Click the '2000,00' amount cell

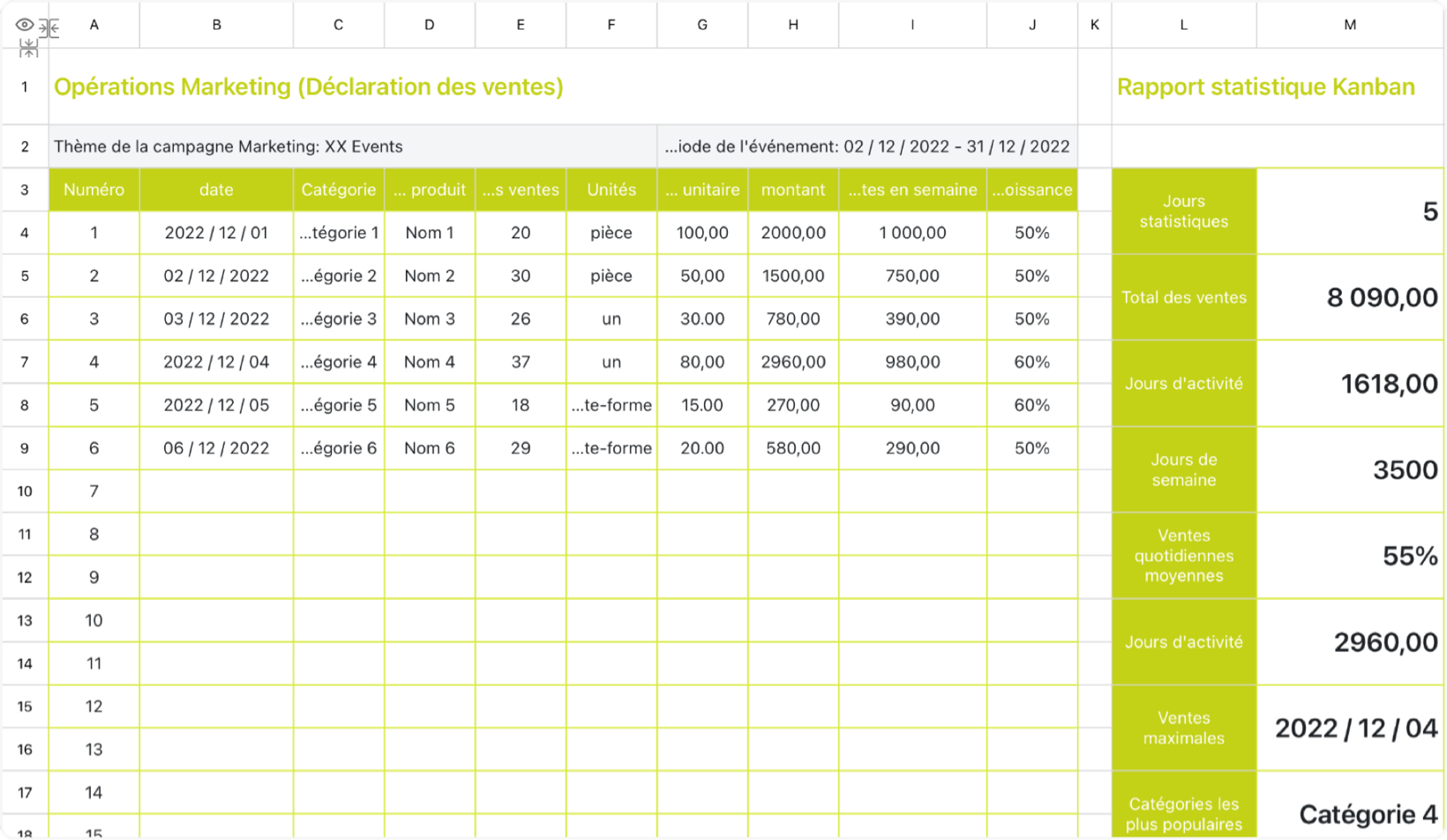(x=793, y=233)
